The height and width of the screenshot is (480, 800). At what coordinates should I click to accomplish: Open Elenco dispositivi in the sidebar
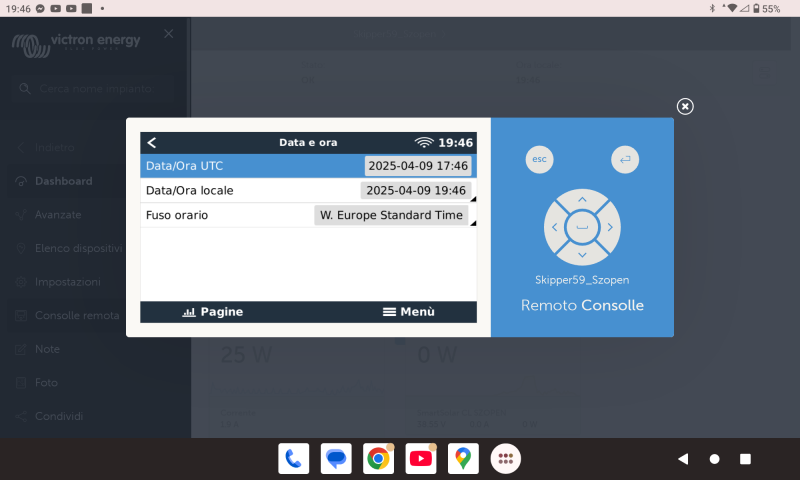point(79,248)
